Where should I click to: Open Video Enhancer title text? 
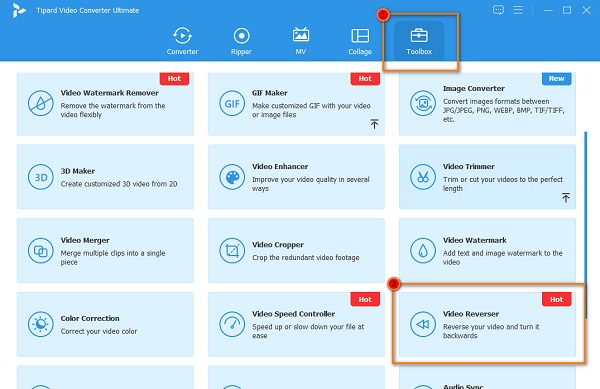[280, 166]
